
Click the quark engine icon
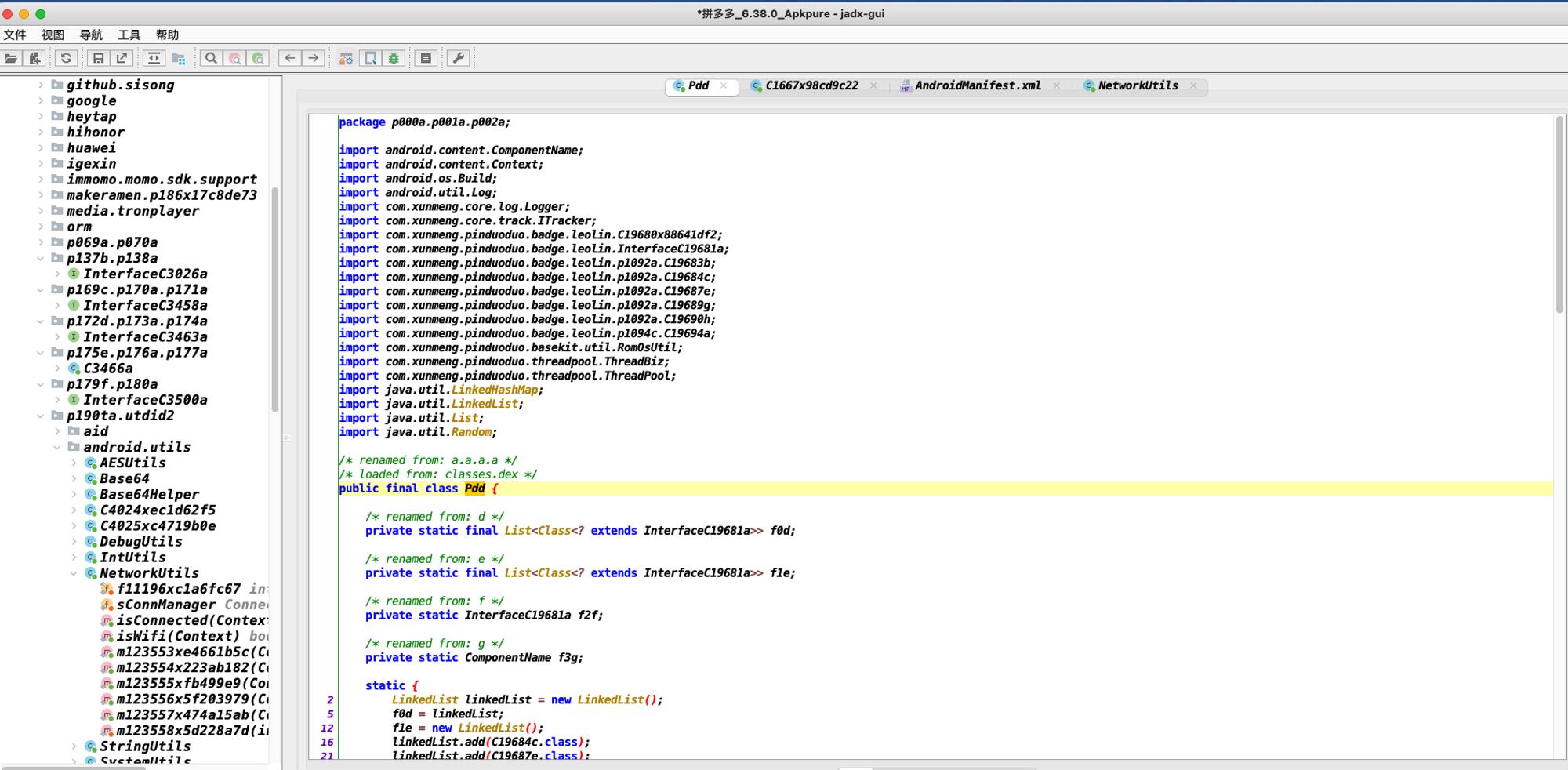tap(370, 58)
